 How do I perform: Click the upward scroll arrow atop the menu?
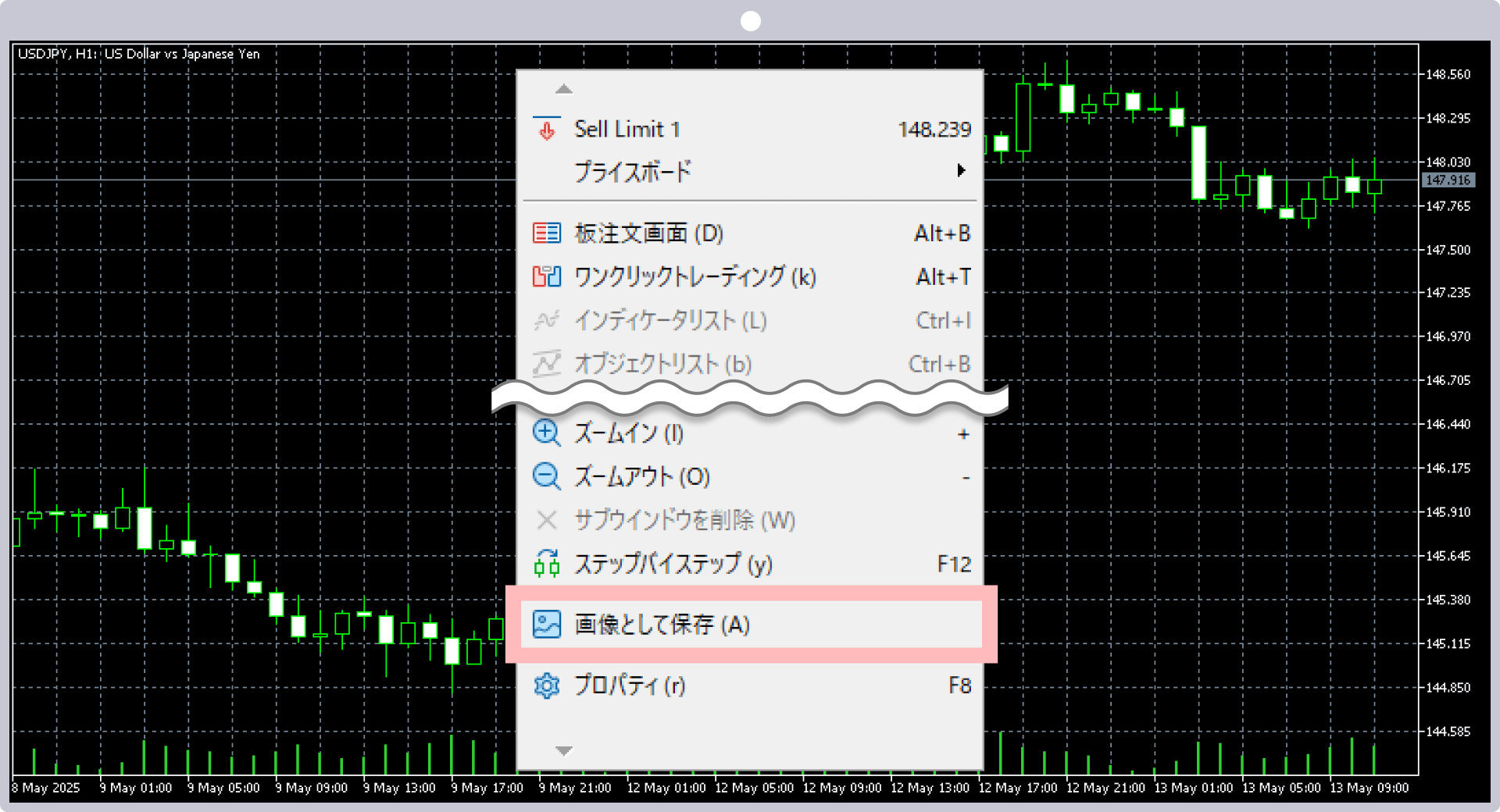click(x=563, y=89)
